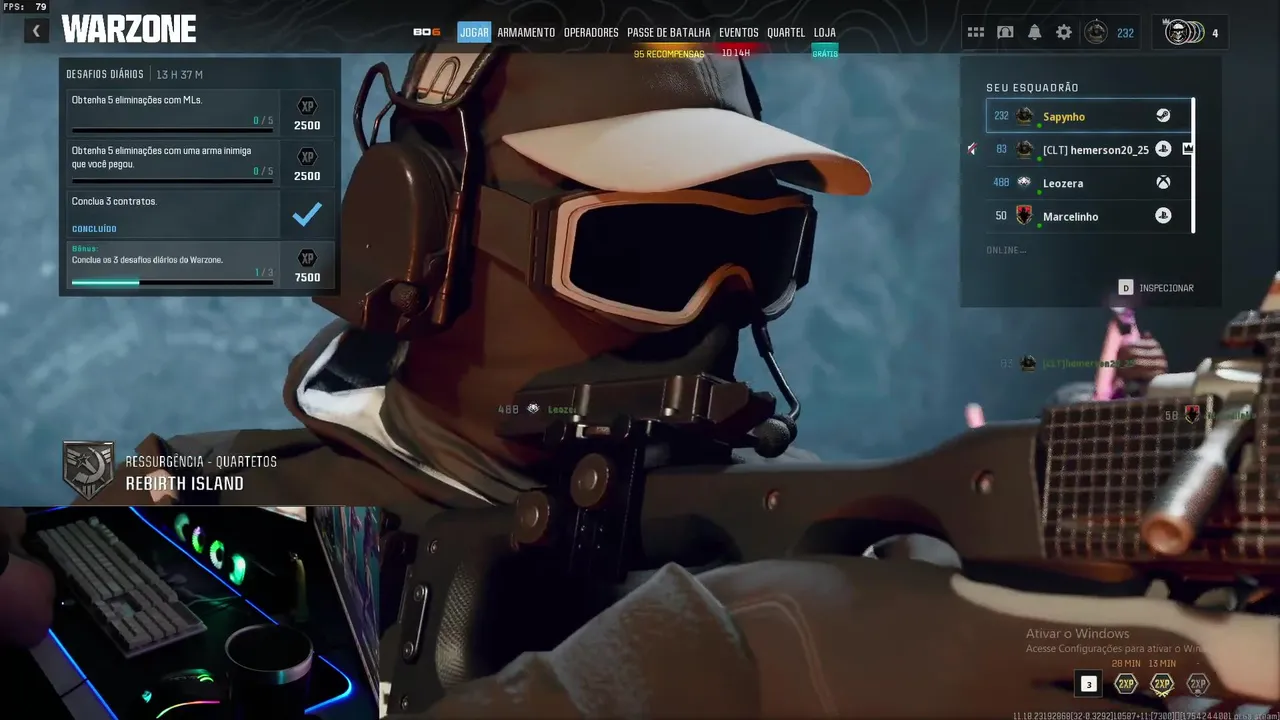The image size is (1280, 720).
Task: Click Xbox icon next to Leozera
Action: coord(1163,182)
